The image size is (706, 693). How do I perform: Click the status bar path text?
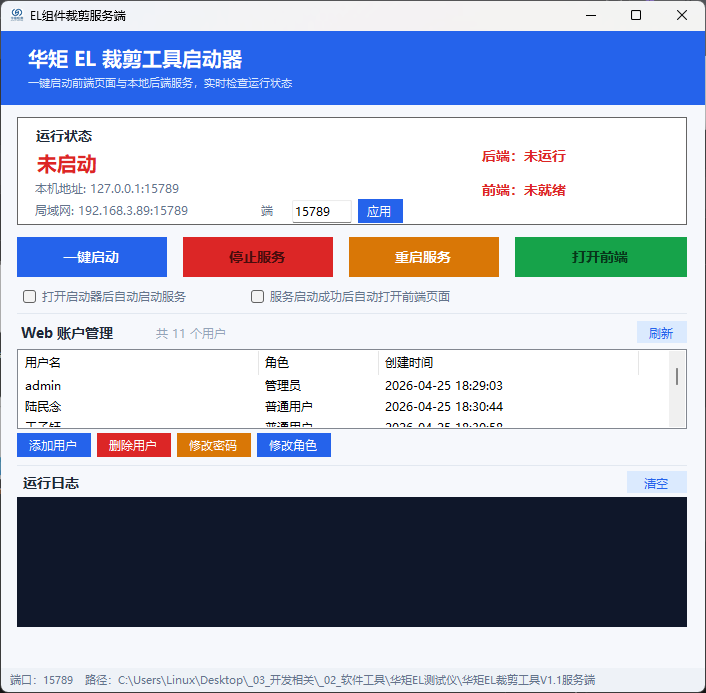coord(340,680)
